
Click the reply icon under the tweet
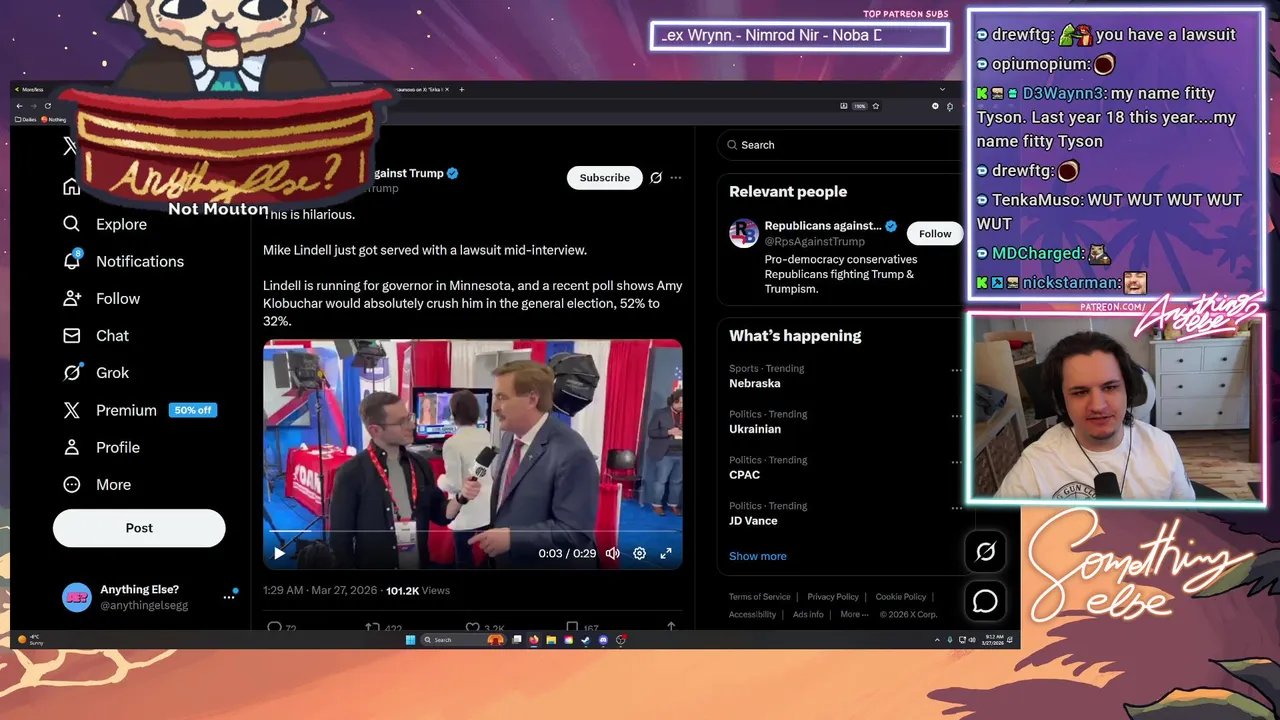(x=275, y=628)
